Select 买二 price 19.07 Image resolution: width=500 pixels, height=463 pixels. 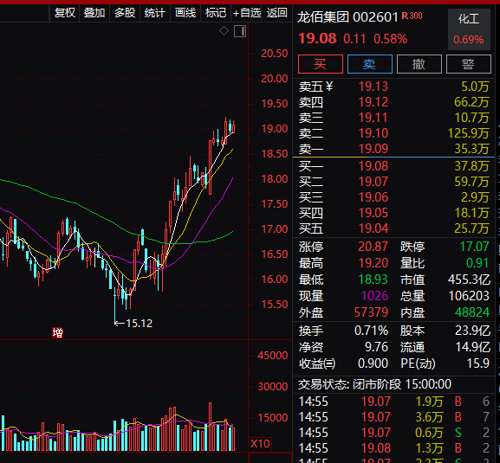tap(373, 182)
